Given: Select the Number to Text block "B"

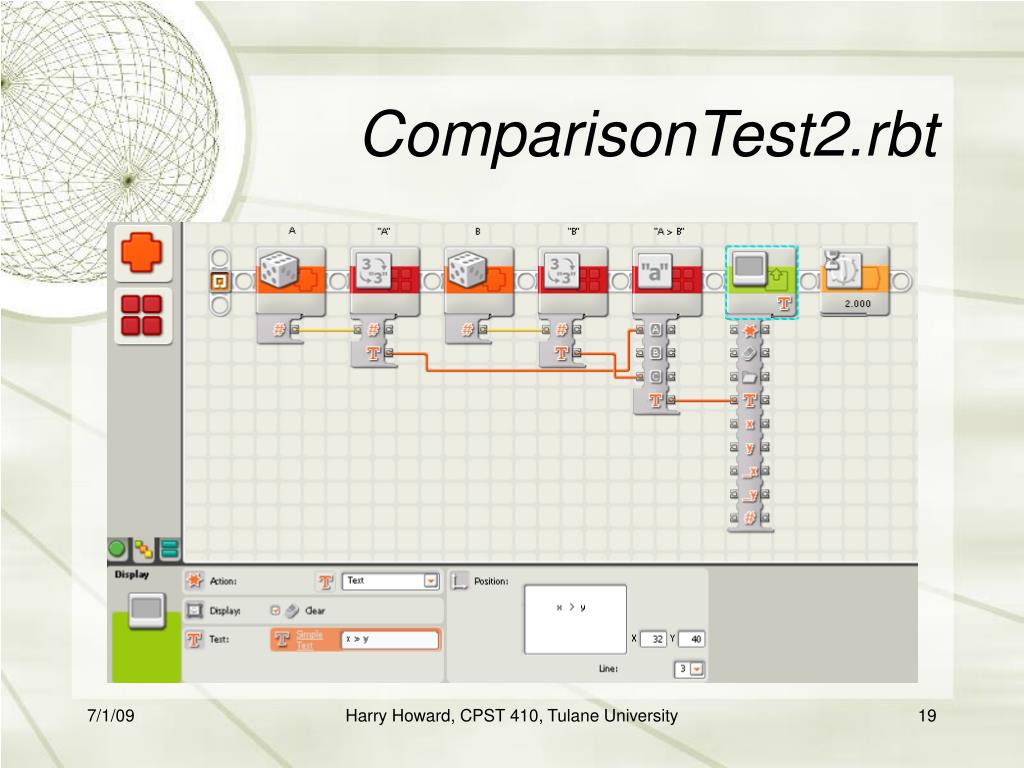Looking at the screenshot, I should 573,281.
